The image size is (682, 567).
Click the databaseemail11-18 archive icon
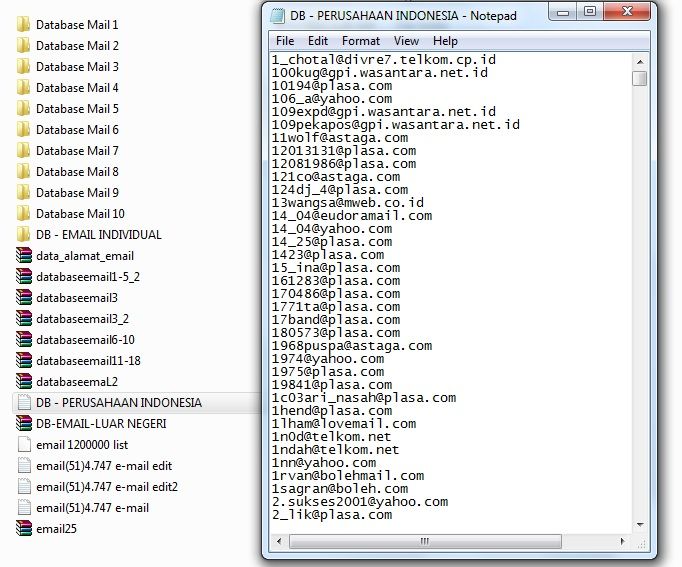(24, 360)
